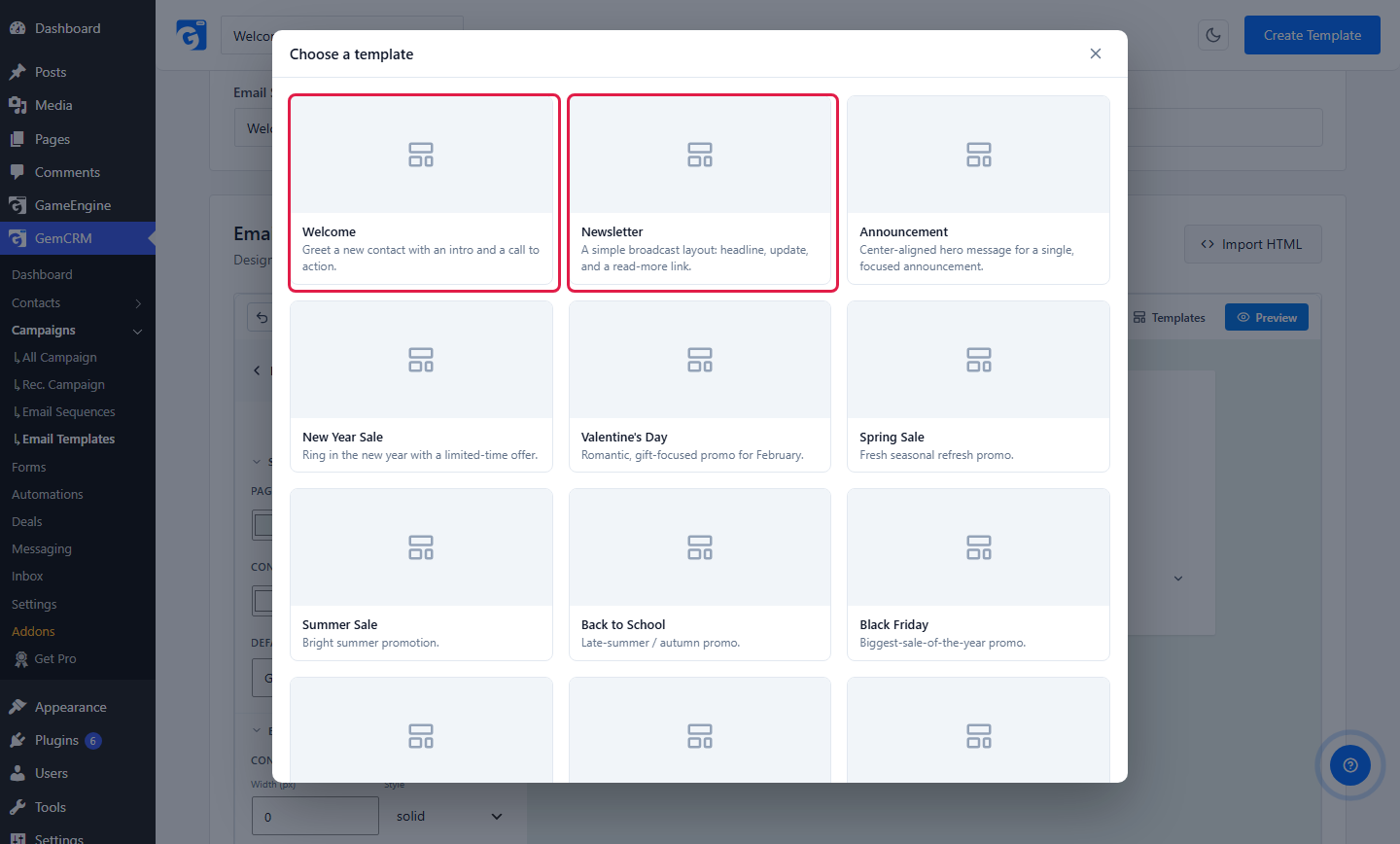
Task: Open the Posts menu
Action: [x=78, y=72]
